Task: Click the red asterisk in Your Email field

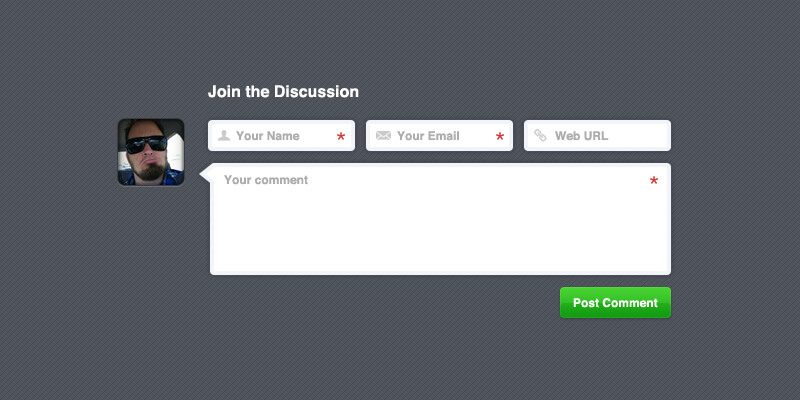Action: click(500, 137)
